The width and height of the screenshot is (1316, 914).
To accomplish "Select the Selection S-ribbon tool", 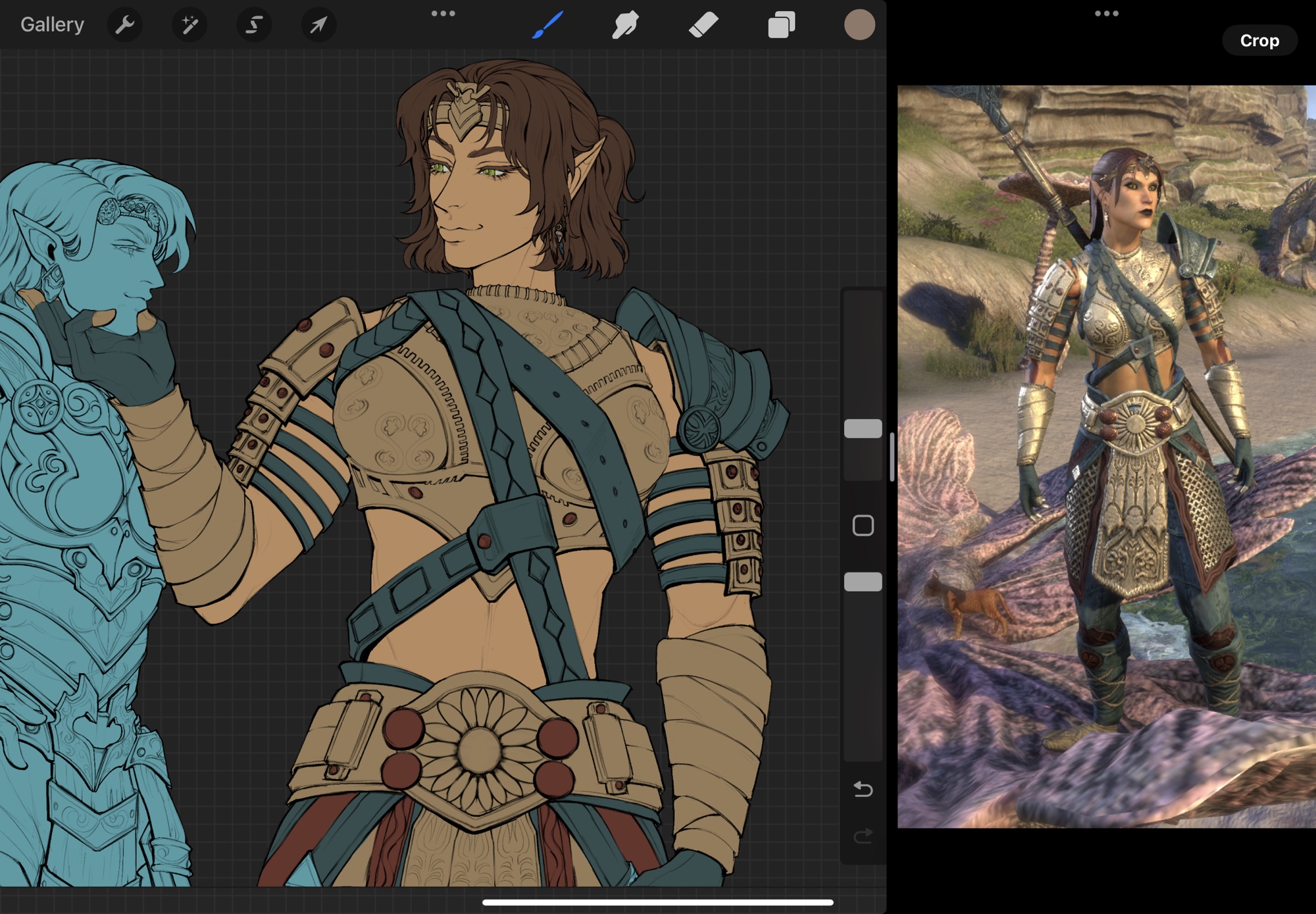I will [254, 25].
